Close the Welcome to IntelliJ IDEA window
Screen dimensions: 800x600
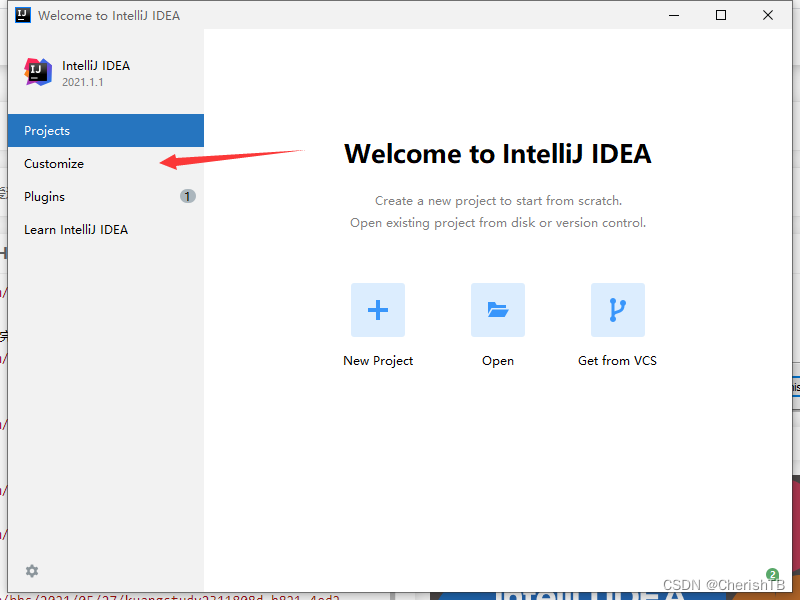click(x=768, y=15)
